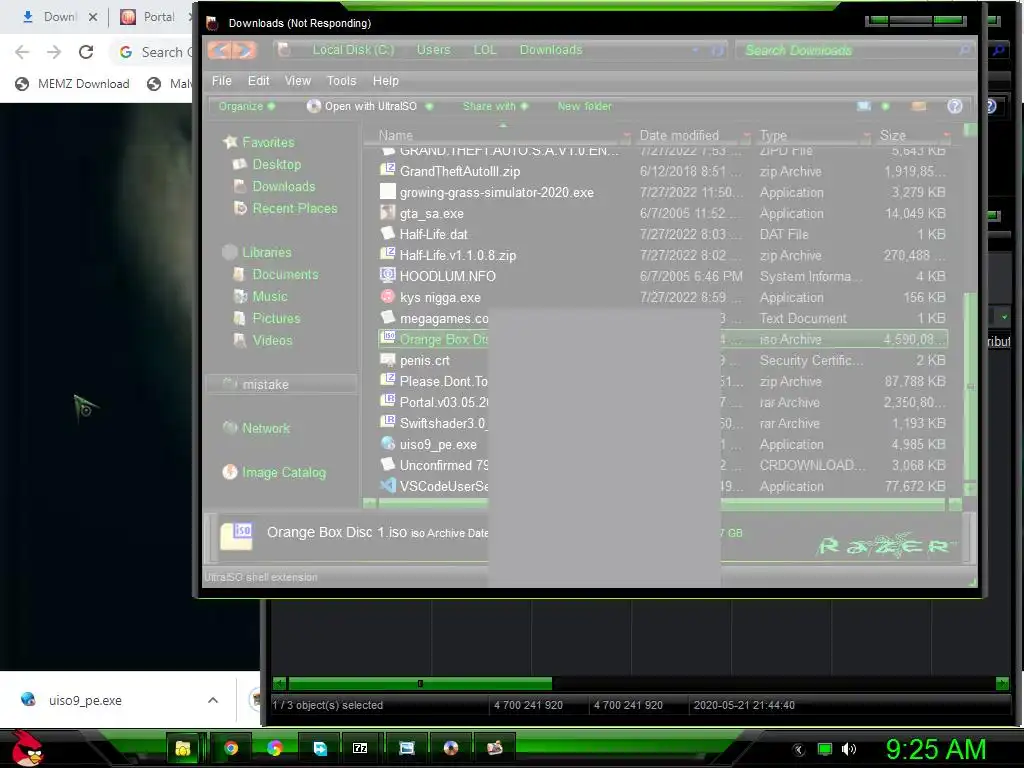Open the colorful Chrome taskbar icon

click(x=275, y=748)
